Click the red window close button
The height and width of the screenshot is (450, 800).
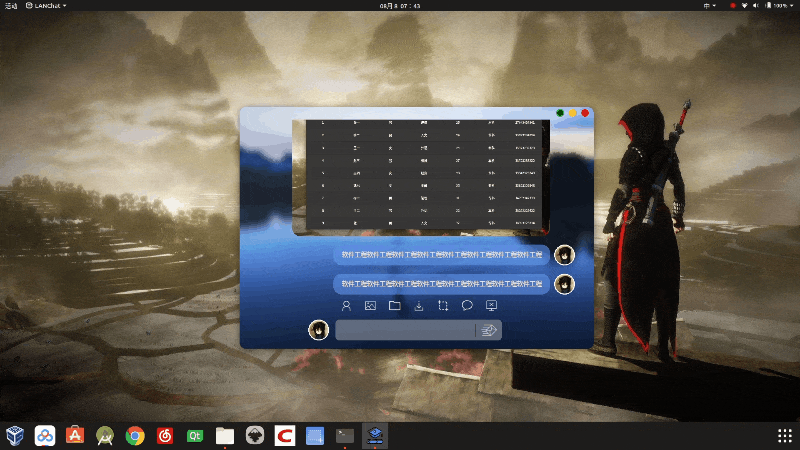click(x=585, y=113)
